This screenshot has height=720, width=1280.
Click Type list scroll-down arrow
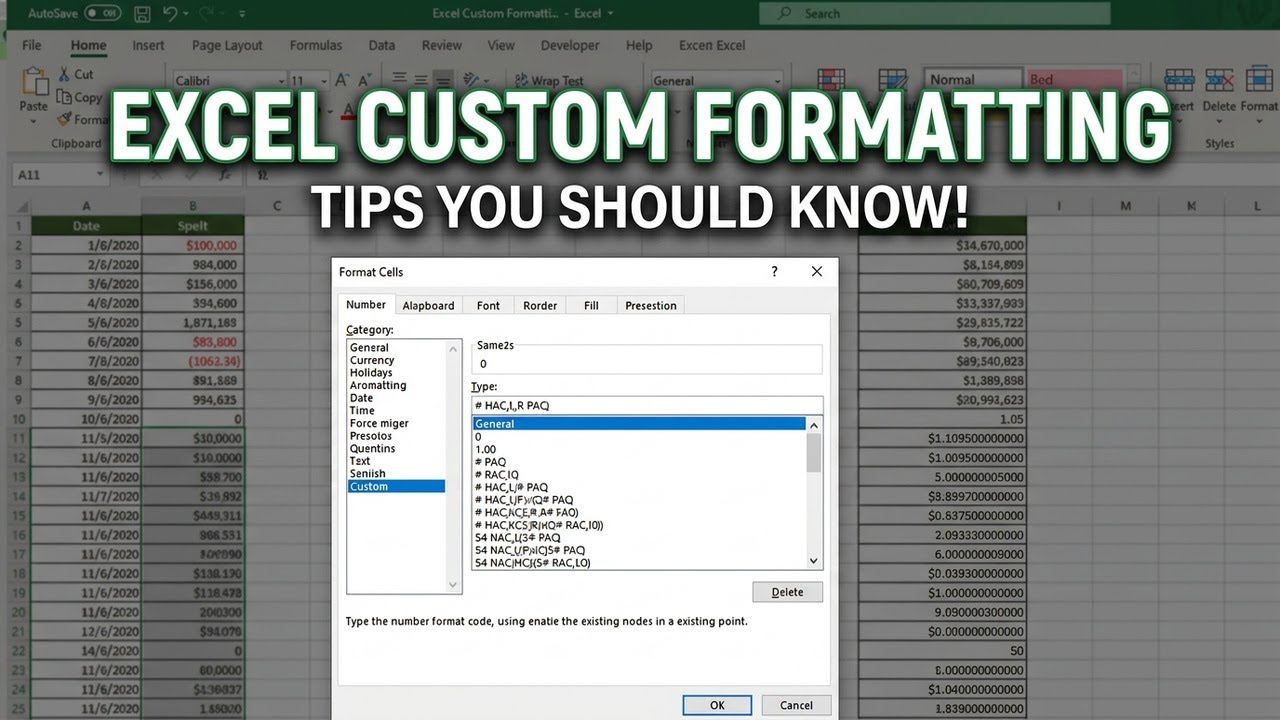(x=814, y=562)
